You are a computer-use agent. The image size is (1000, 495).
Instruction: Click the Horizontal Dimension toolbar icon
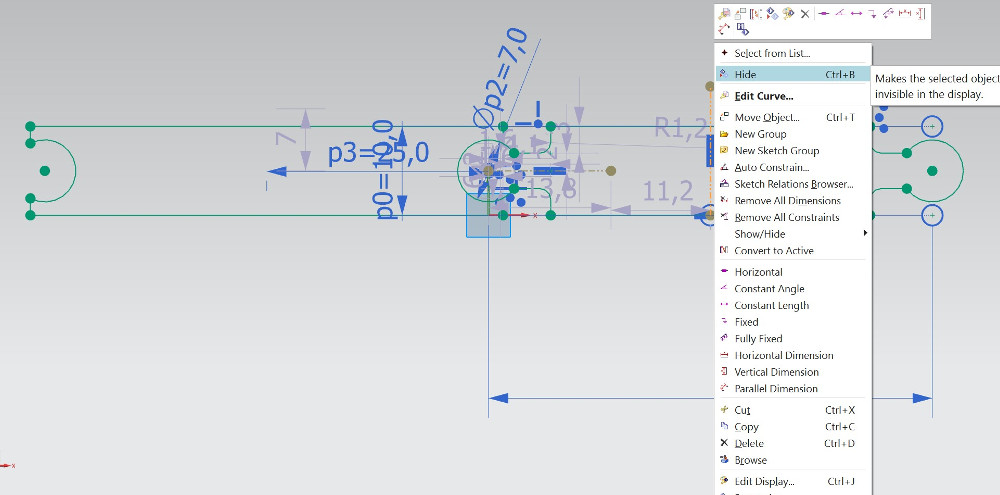(905, 13)
